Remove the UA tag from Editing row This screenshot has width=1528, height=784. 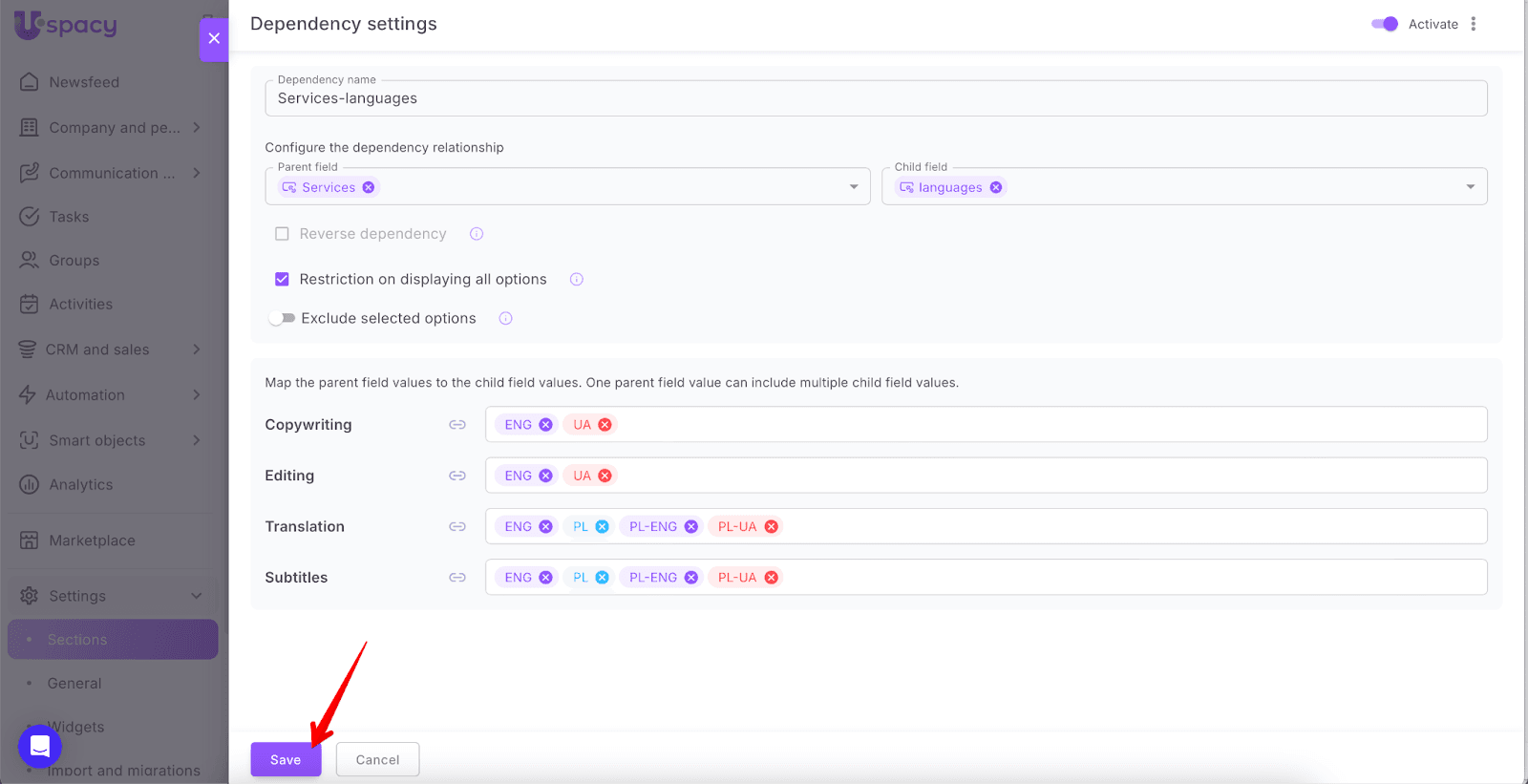point(605,476)
